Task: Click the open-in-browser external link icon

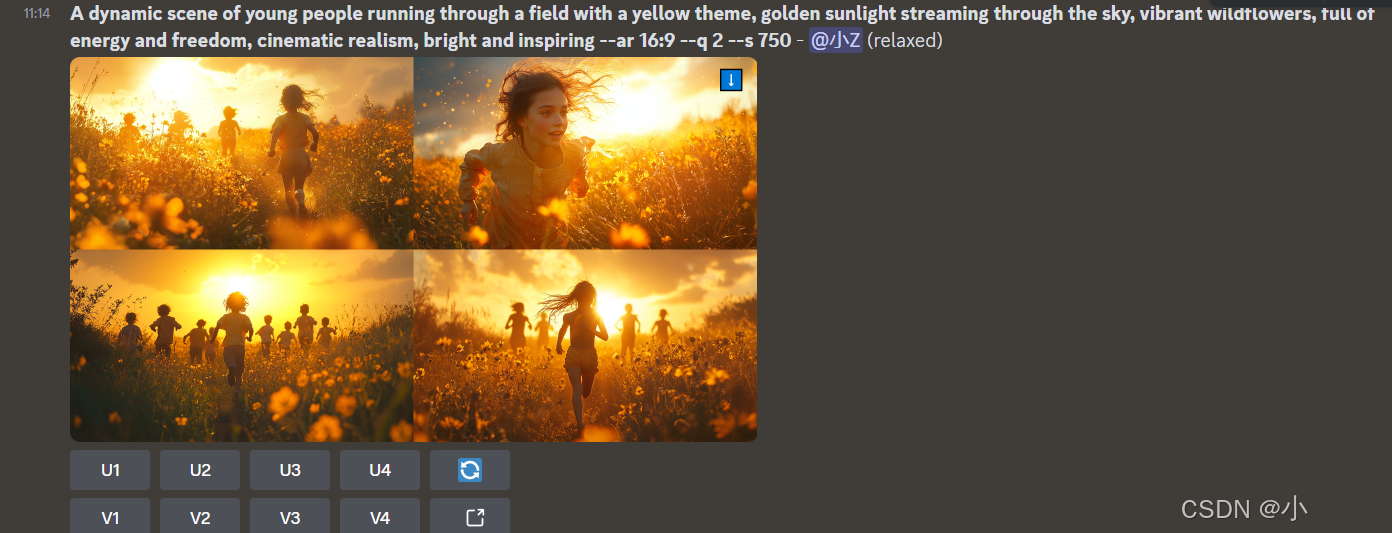Action: click(470, 517)
